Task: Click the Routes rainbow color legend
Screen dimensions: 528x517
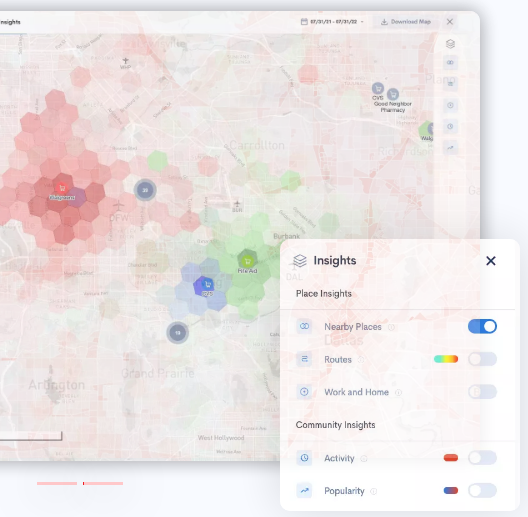Action: pos(446,359)
